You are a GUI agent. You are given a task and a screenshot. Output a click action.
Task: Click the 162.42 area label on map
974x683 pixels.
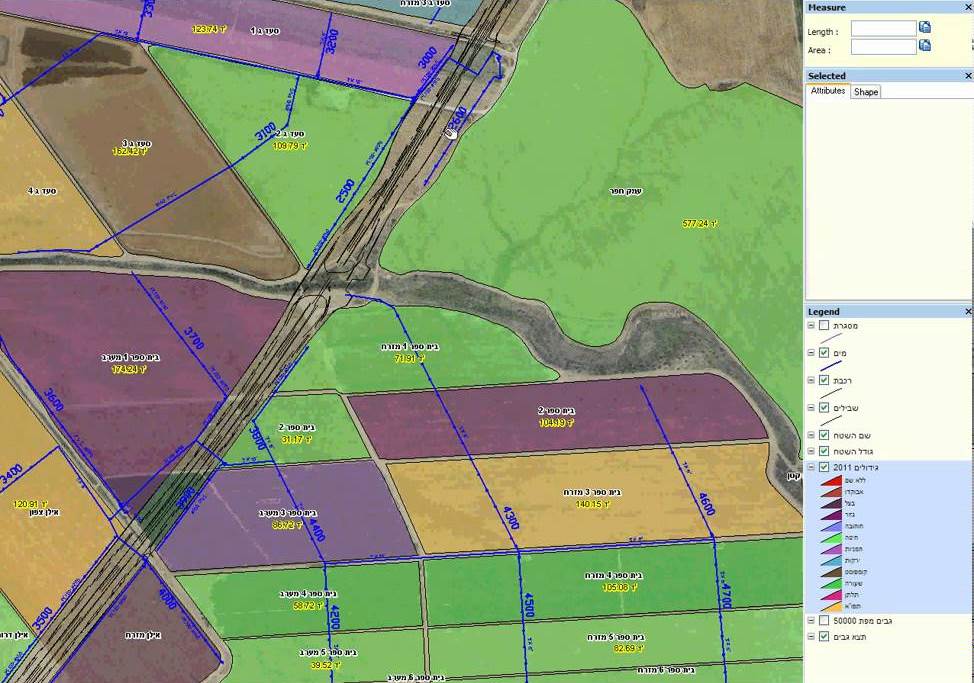click(x=130, y=152)
